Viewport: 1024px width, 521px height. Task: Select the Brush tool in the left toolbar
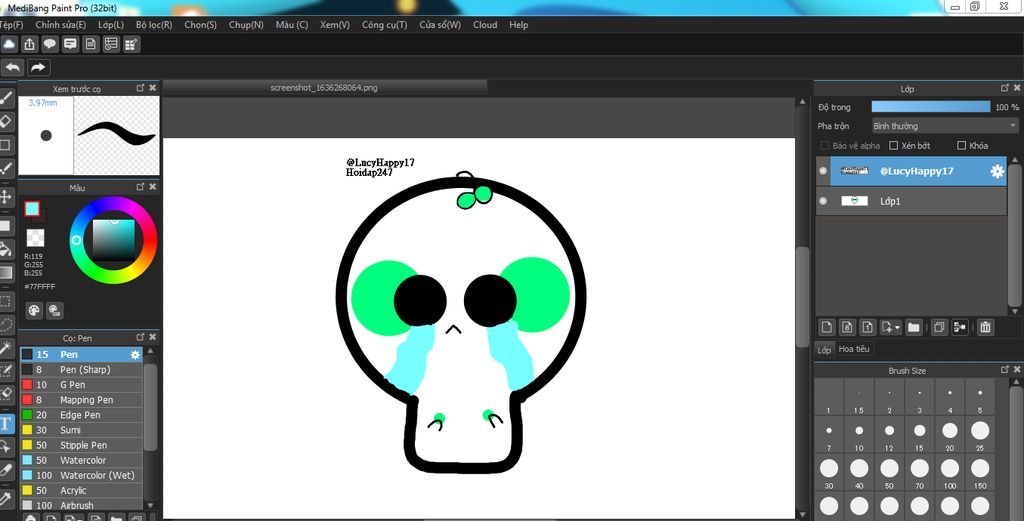(6, 98)
